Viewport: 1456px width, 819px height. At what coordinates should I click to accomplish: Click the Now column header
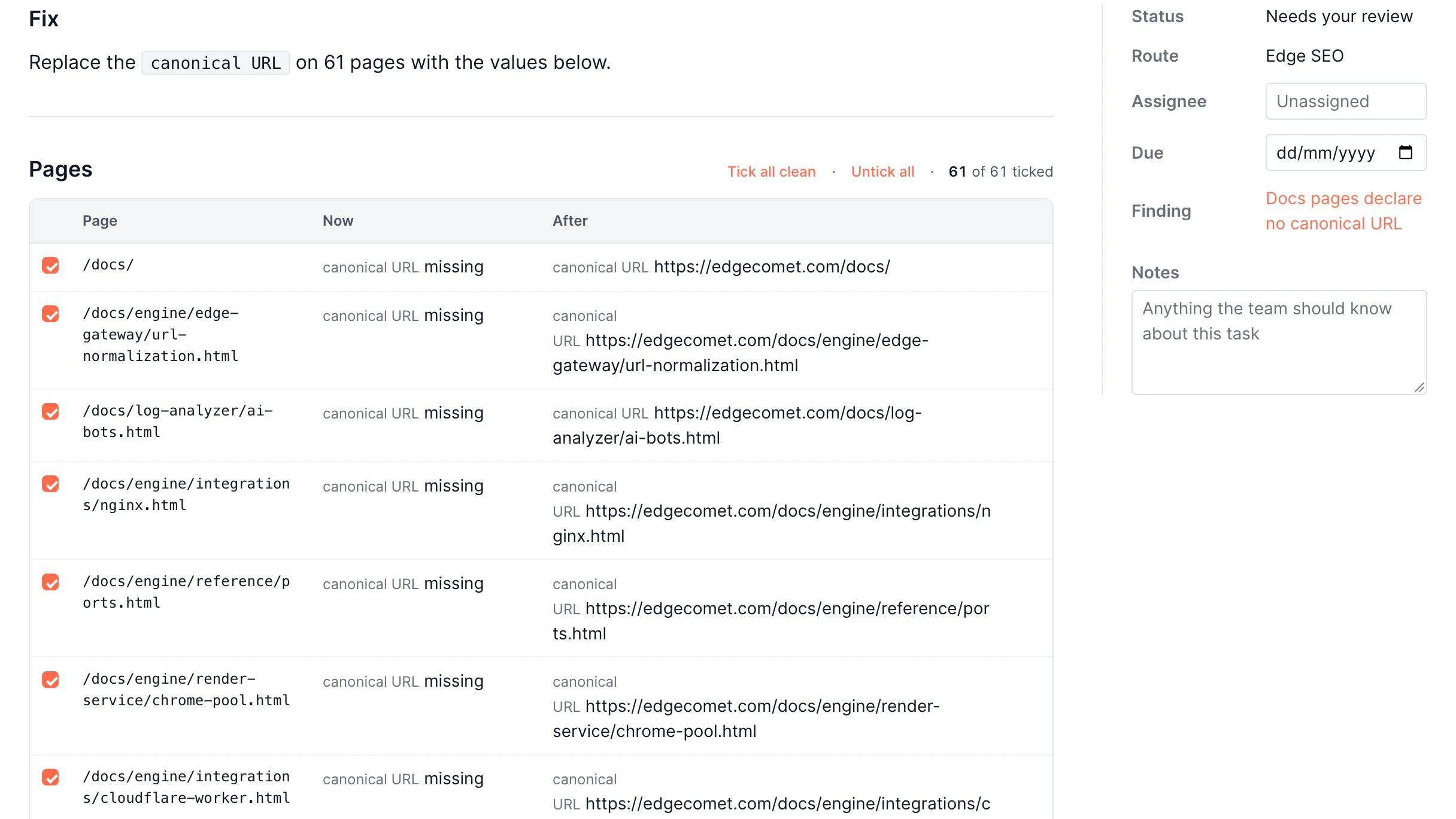(x=338, y=221)
